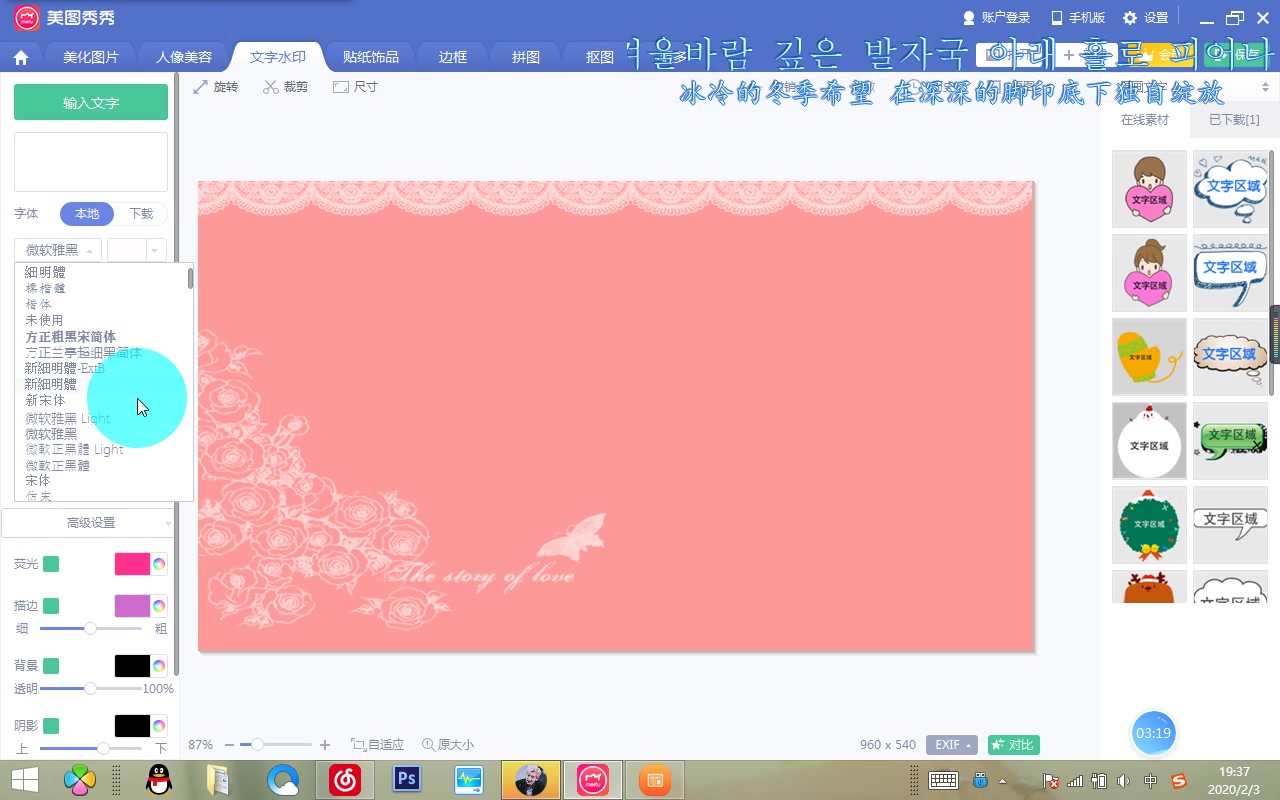The height and width of the screenshot is (800, 1280).
Task: Toggle the 描边 stroke checkbox
Action: 51,606
